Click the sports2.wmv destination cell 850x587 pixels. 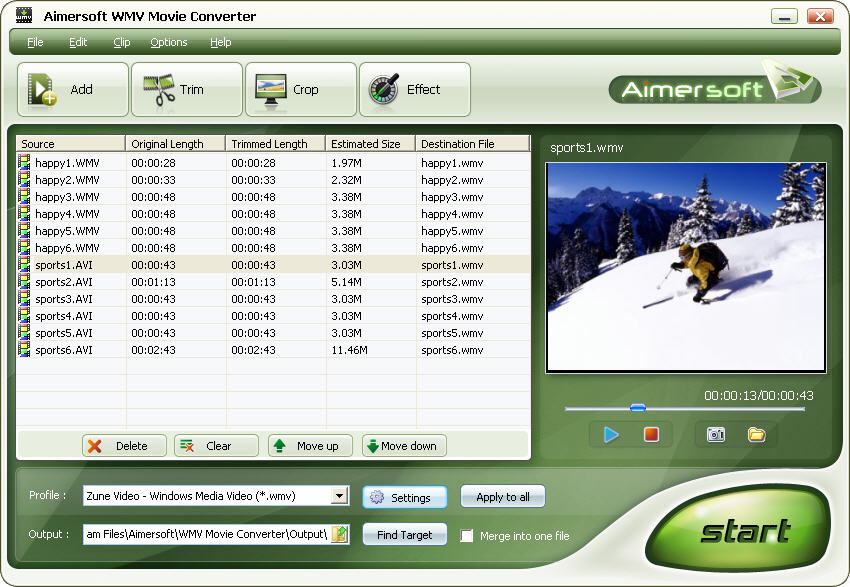(452, 282)
